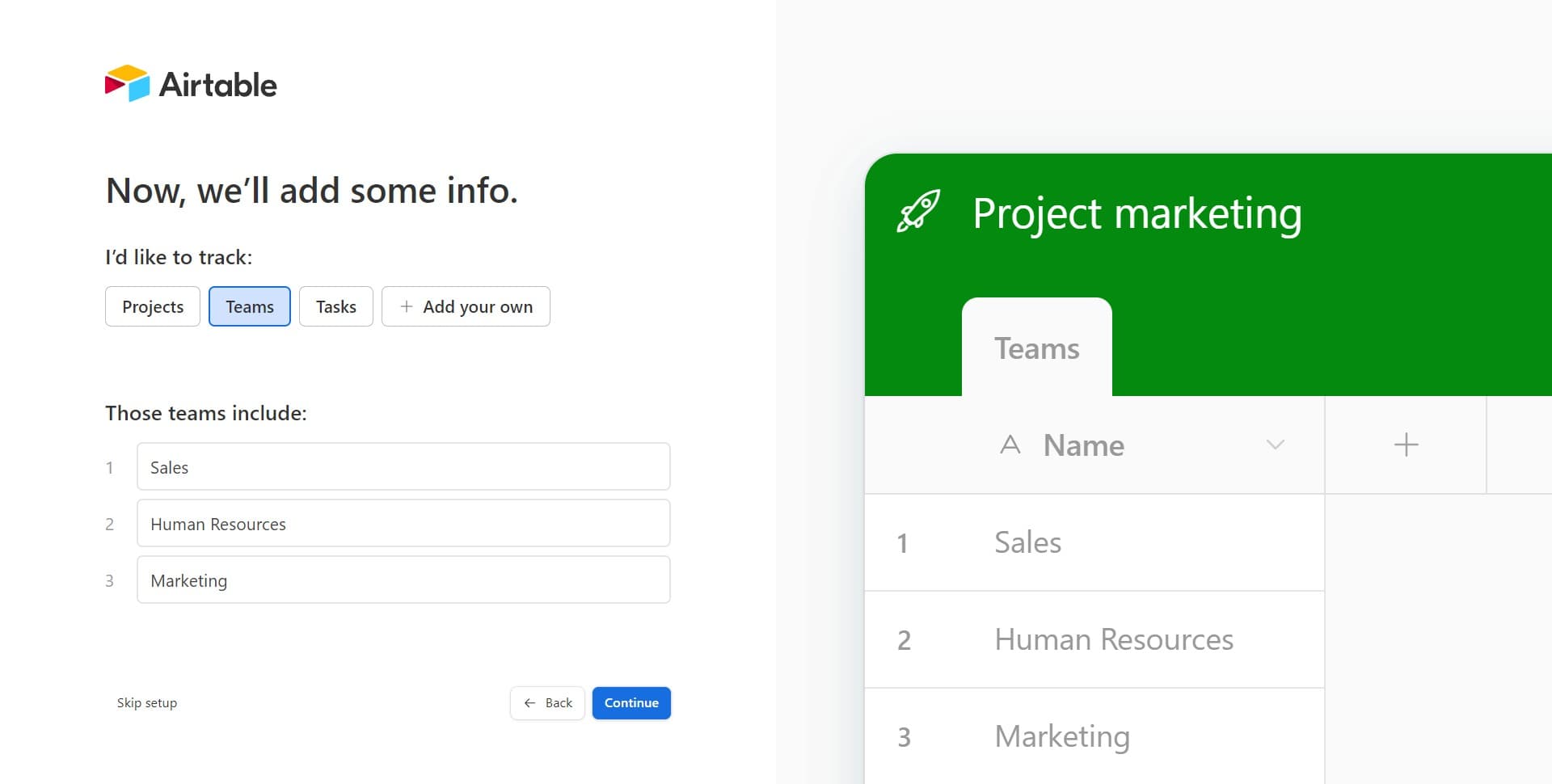This screenshot has width=1552, height=784.
Task: Click the rocket icon in the green header
Action: (920, 212)
